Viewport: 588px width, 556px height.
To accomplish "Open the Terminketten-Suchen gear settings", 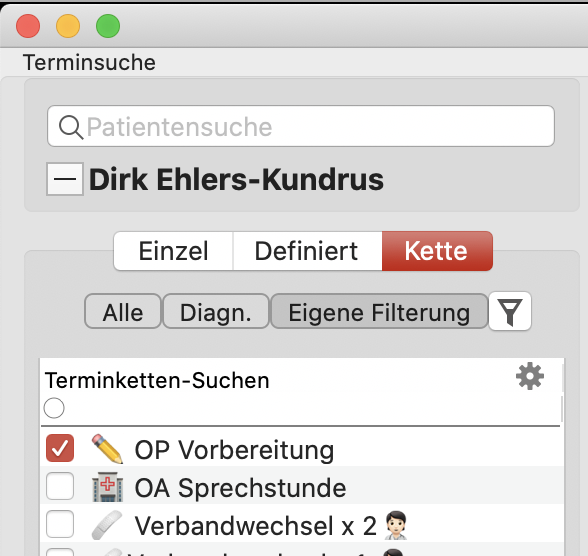I will 530,376.
